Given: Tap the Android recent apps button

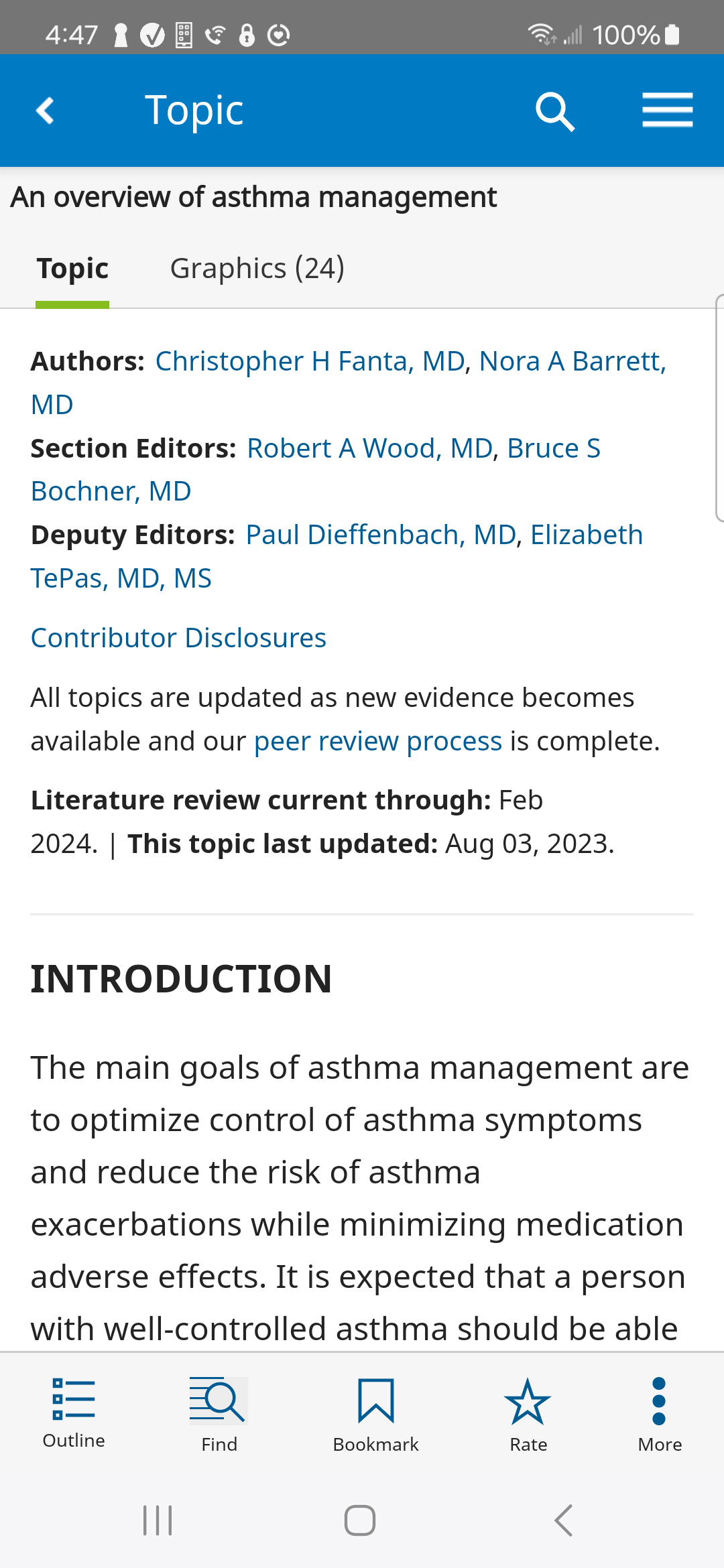Looking at the screenshot, I should (158, 1520).
